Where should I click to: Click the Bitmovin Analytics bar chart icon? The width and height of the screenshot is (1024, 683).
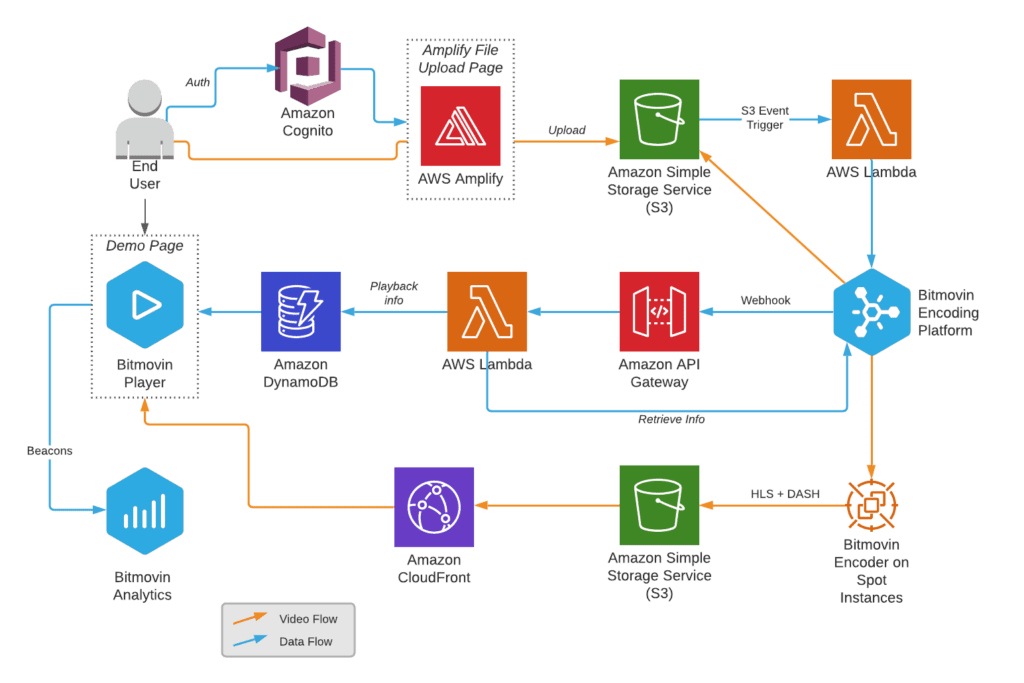pyautogui.click(x=145, y=511)
